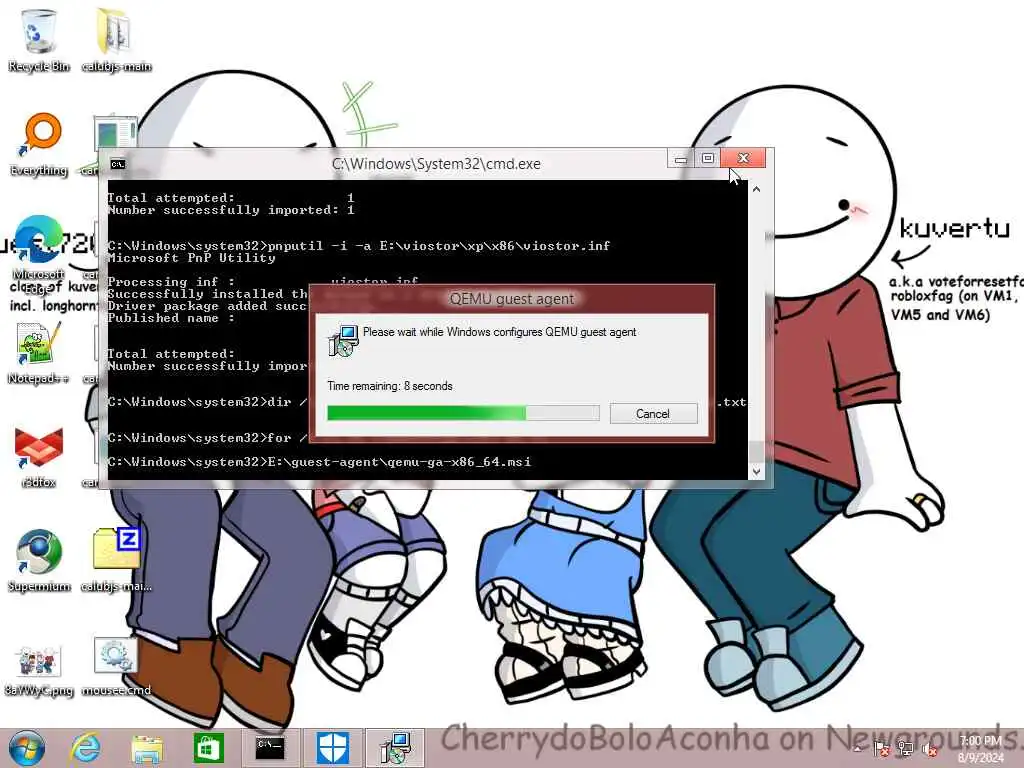
Task: Switch to the installer taskbar button
Action: click(394, 748)
